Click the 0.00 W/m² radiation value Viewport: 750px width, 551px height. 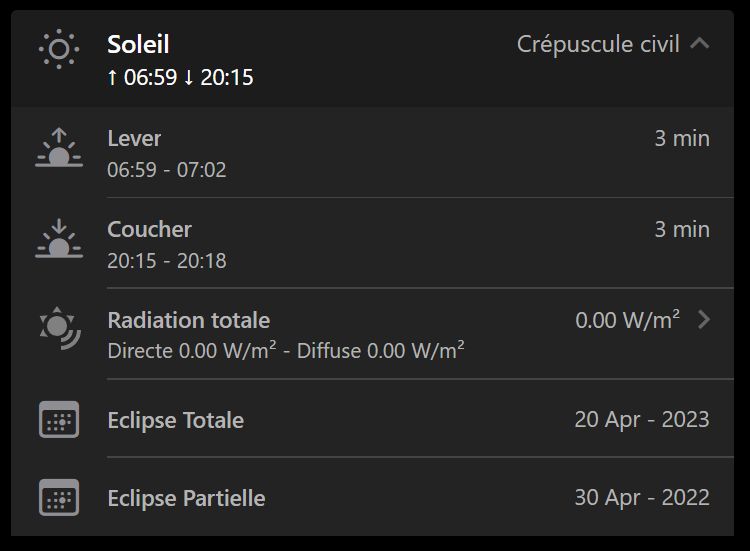(627, 320)
